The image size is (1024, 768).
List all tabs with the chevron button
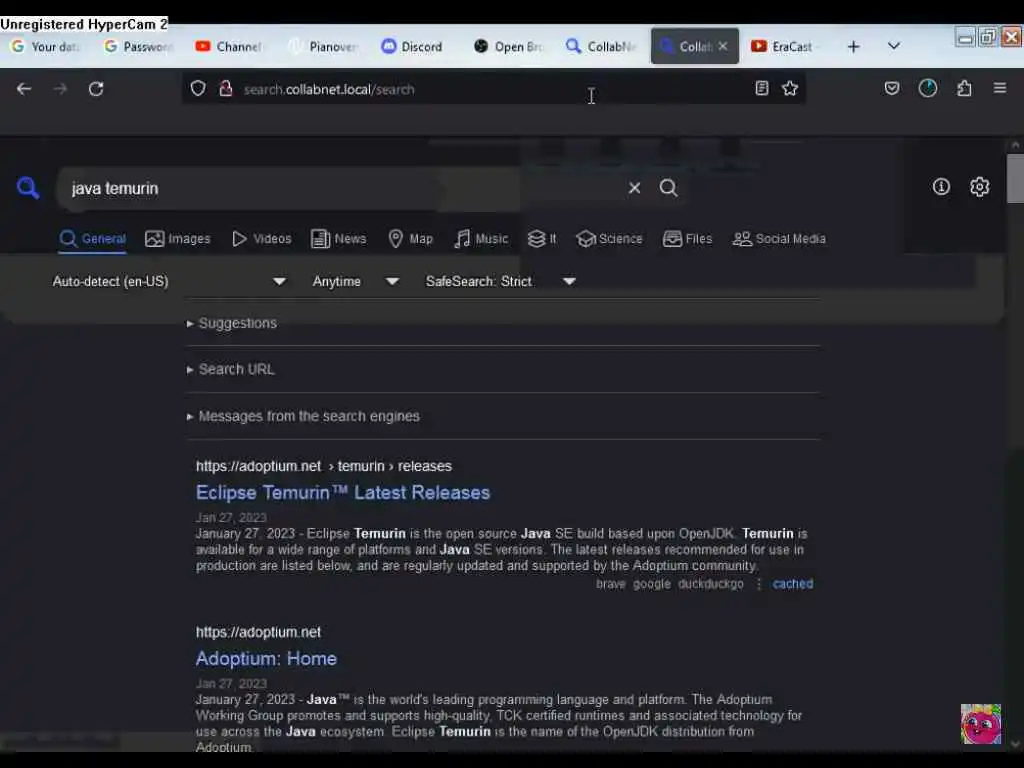[x=894, y=46]
